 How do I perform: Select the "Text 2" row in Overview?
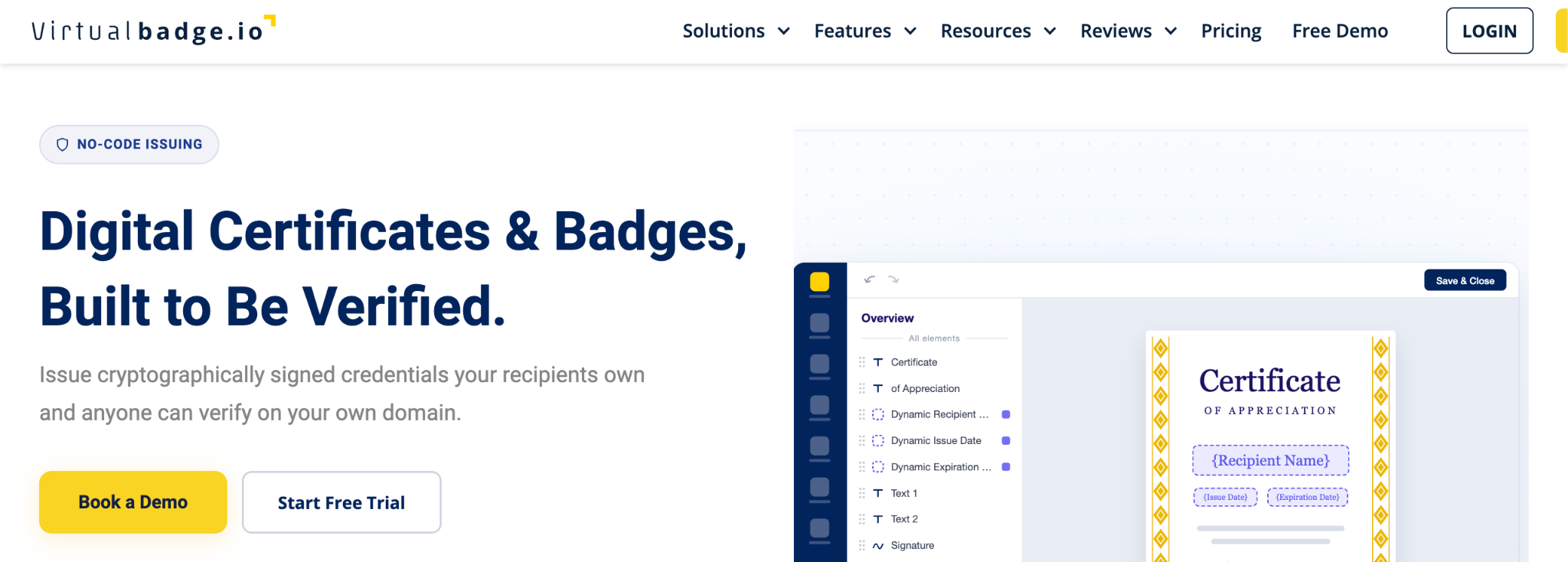[934, 519]
